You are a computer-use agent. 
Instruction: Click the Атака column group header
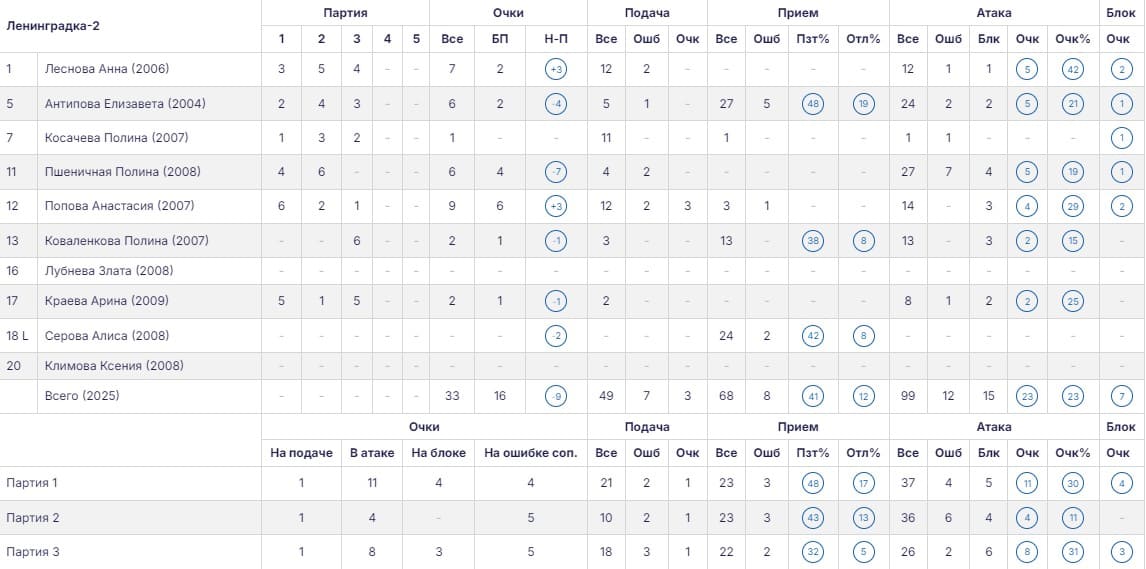(994, 13)
